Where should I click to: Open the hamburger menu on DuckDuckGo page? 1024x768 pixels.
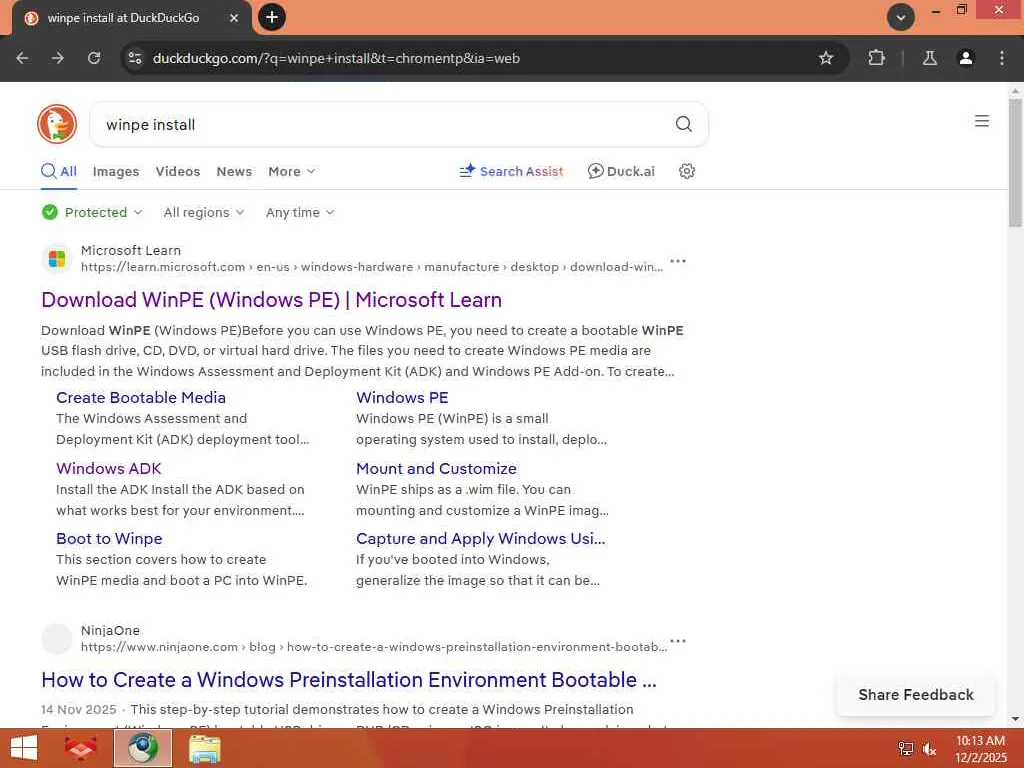[x=982, y=121]
